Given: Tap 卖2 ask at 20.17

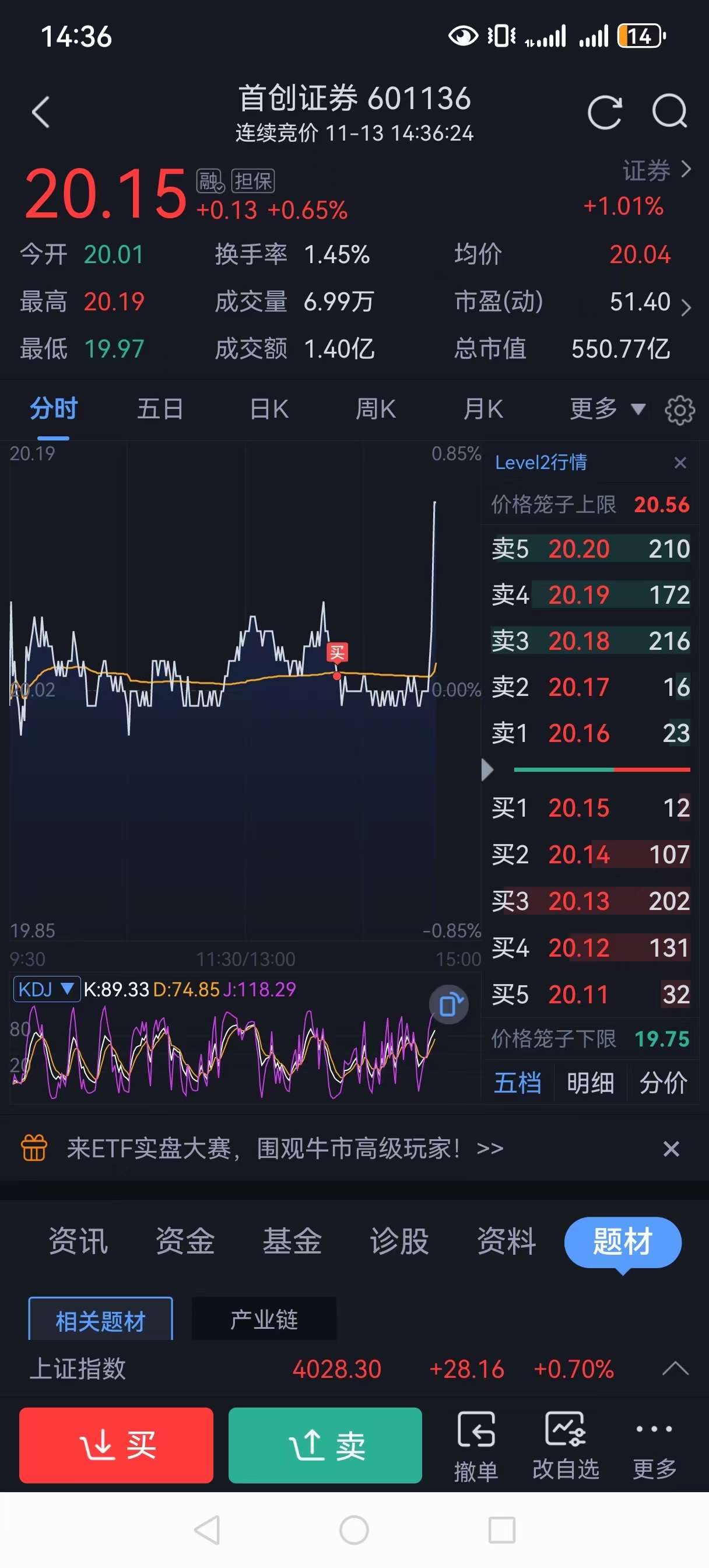Looking at the screenshot, I should [x=590, y=687].
